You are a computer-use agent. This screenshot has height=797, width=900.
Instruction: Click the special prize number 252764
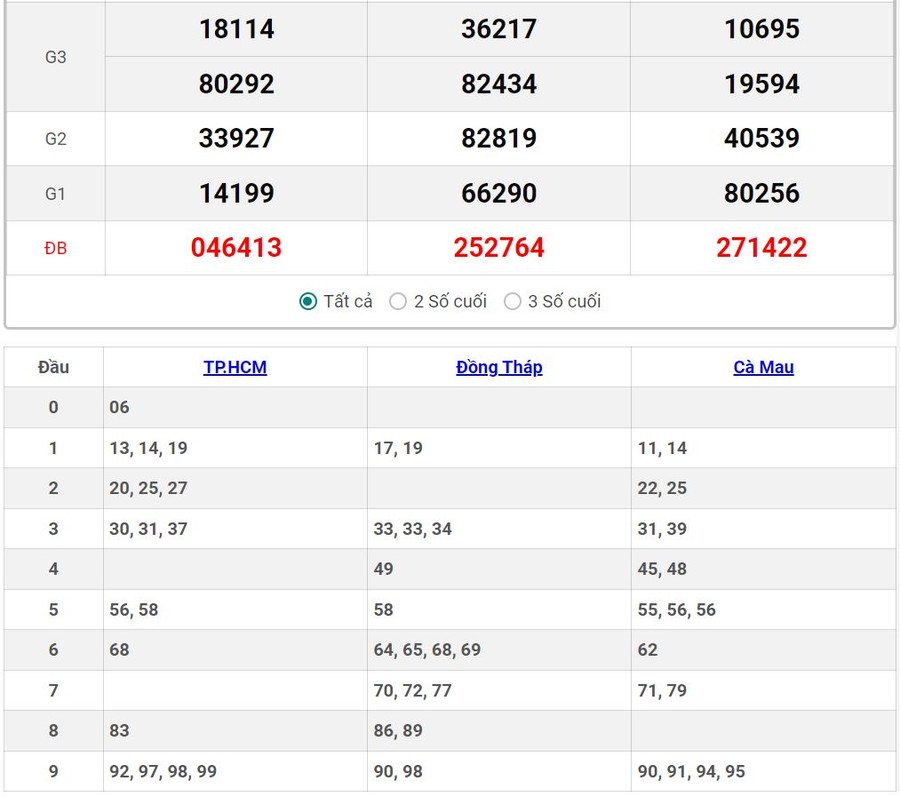pos(499,248)
